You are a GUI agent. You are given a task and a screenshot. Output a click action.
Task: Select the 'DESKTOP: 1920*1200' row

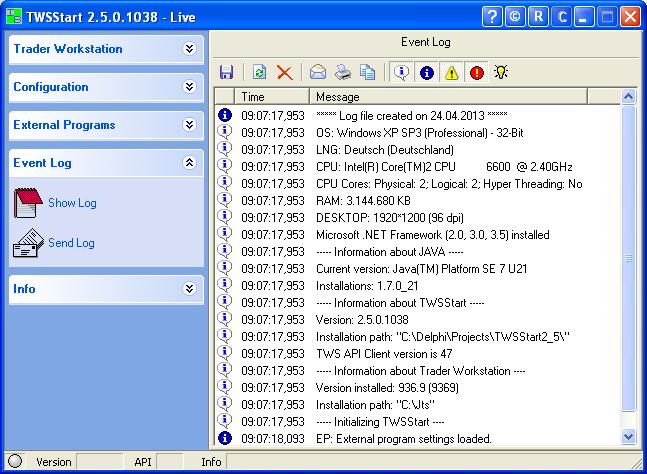417,217
